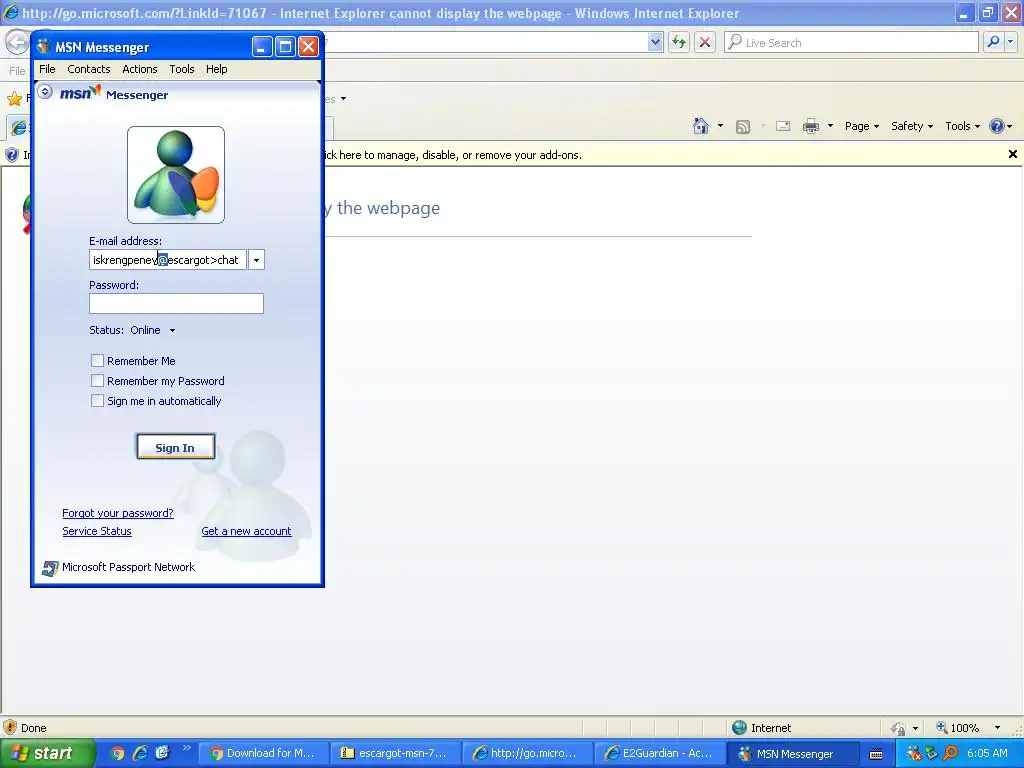
Task: Click the Read Mail icon
Action: (x=783, y=126)
